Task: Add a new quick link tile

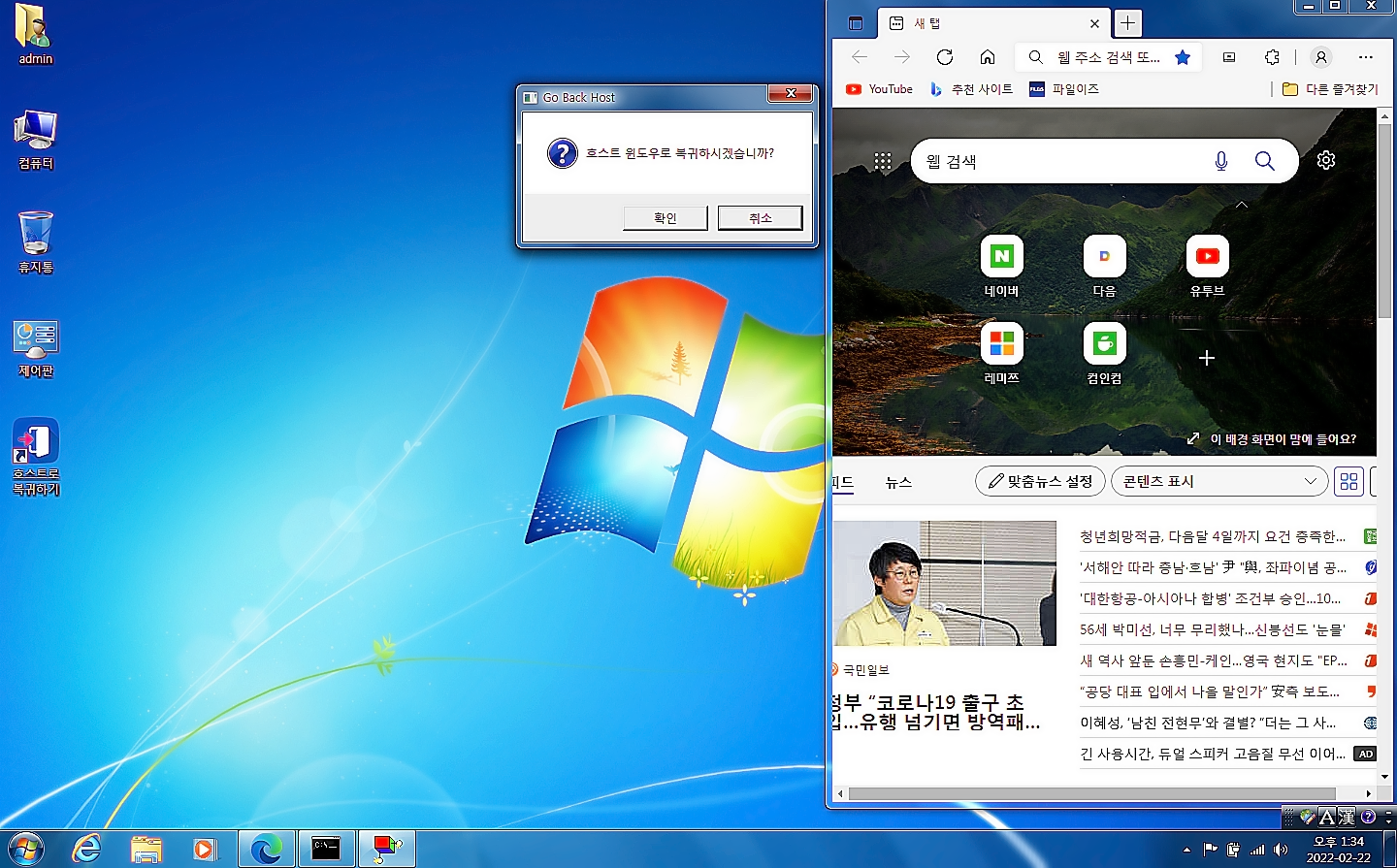Action: tap(1206, 358)
